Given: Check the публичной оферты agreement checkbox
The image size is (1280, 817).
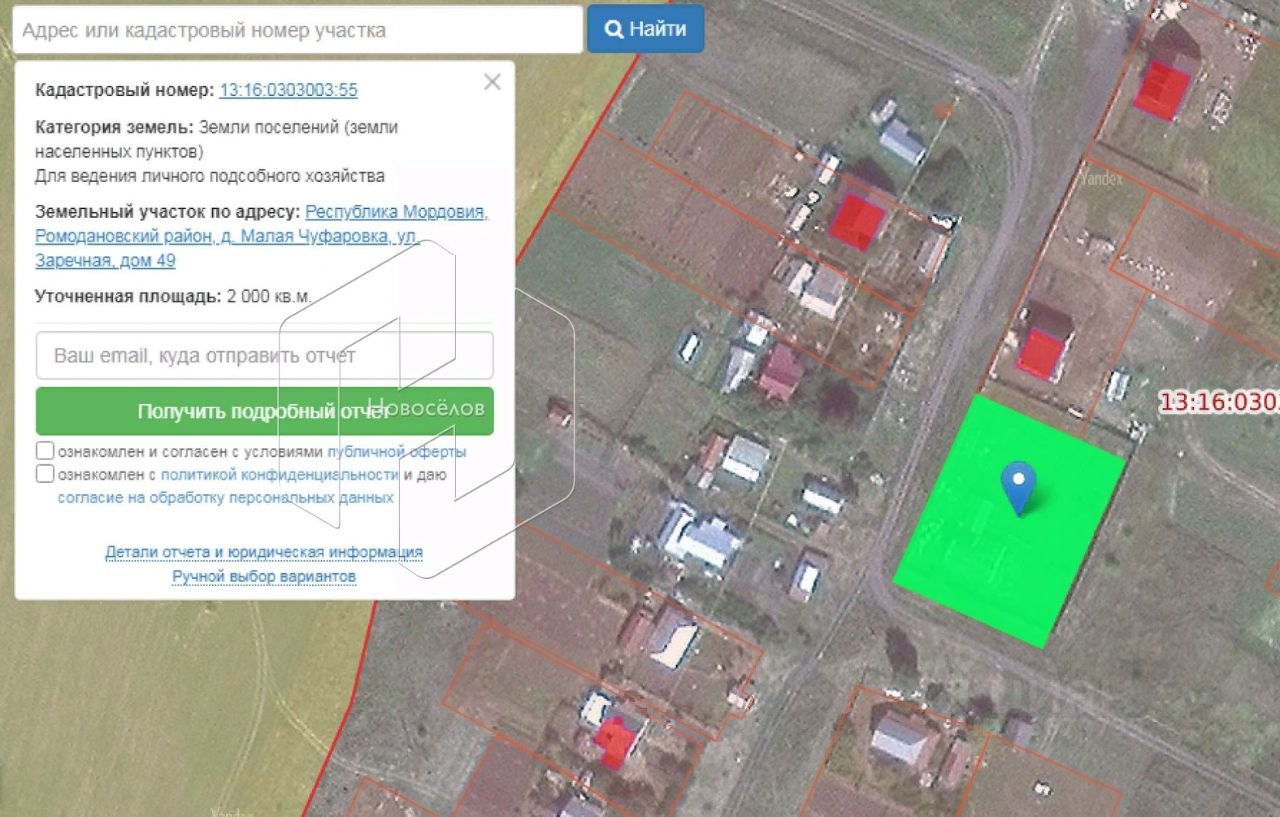Looking at the screenshot, I should pos(45,451).
